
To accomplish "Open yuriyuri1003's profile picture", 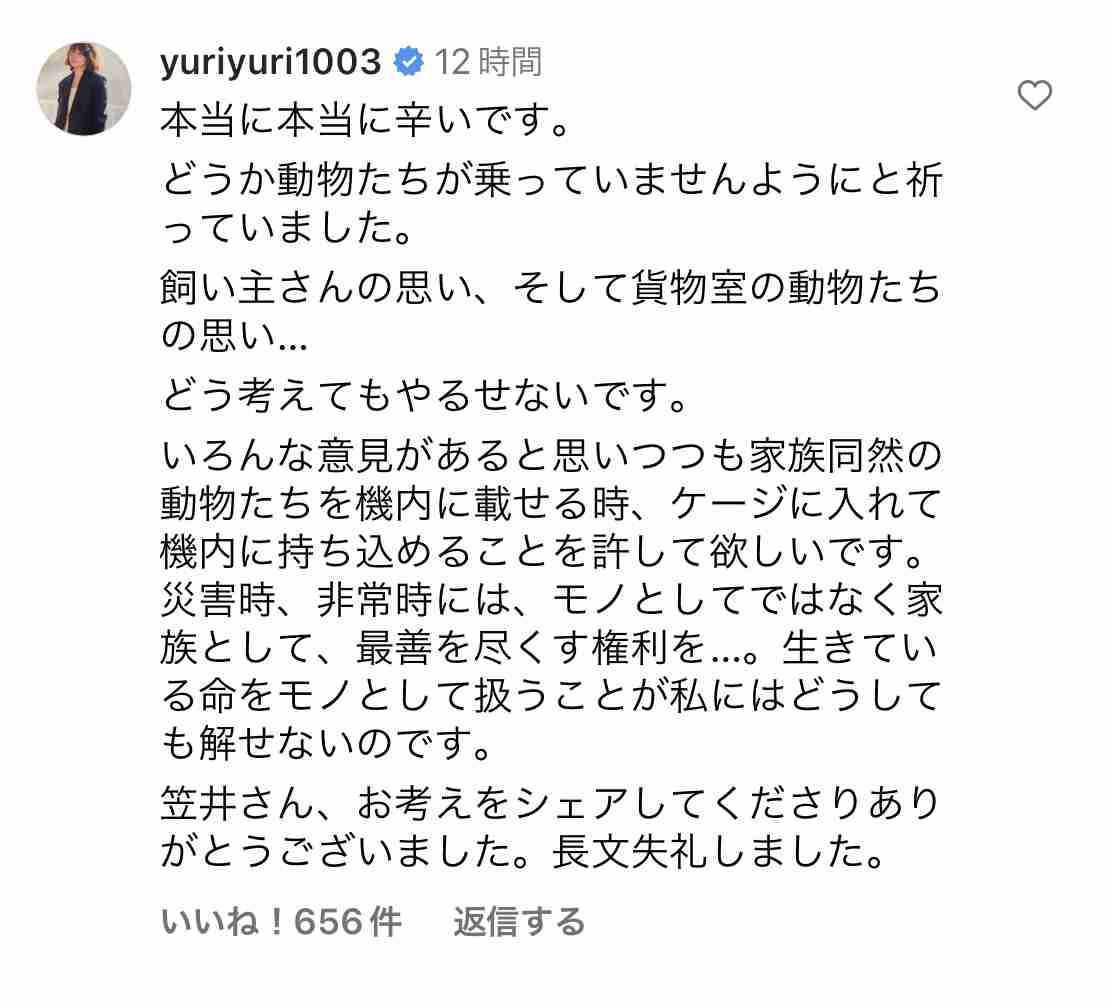I will click(84, 89).
